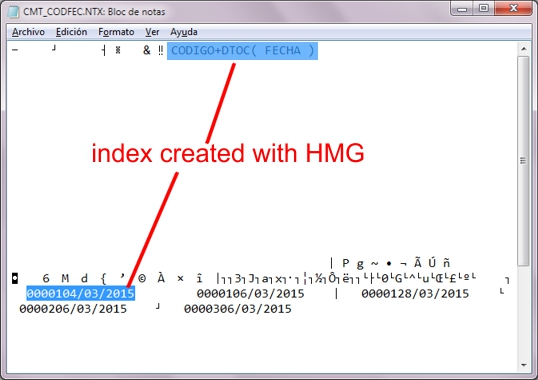This screenshot has height=380, width=538.
Task: Click the window title CMT_CODFEC.NTX: Bloc de notas
Action: click(94, 12)
